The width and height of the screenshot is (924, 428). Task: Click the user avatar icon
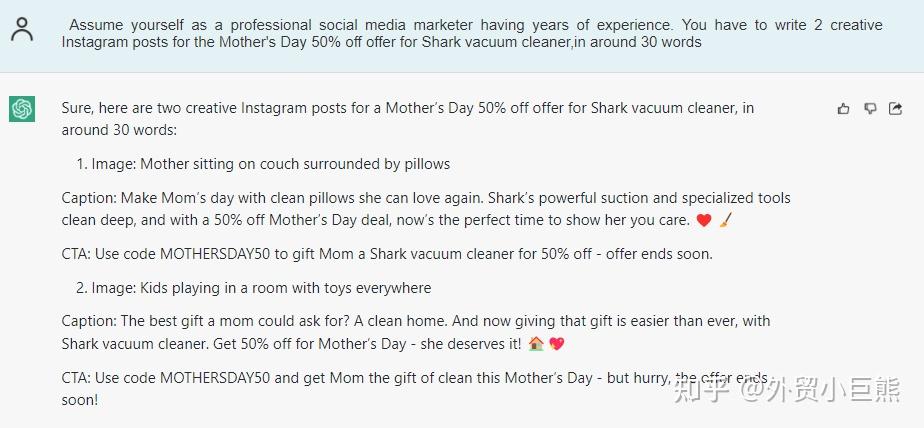point(22,29)
